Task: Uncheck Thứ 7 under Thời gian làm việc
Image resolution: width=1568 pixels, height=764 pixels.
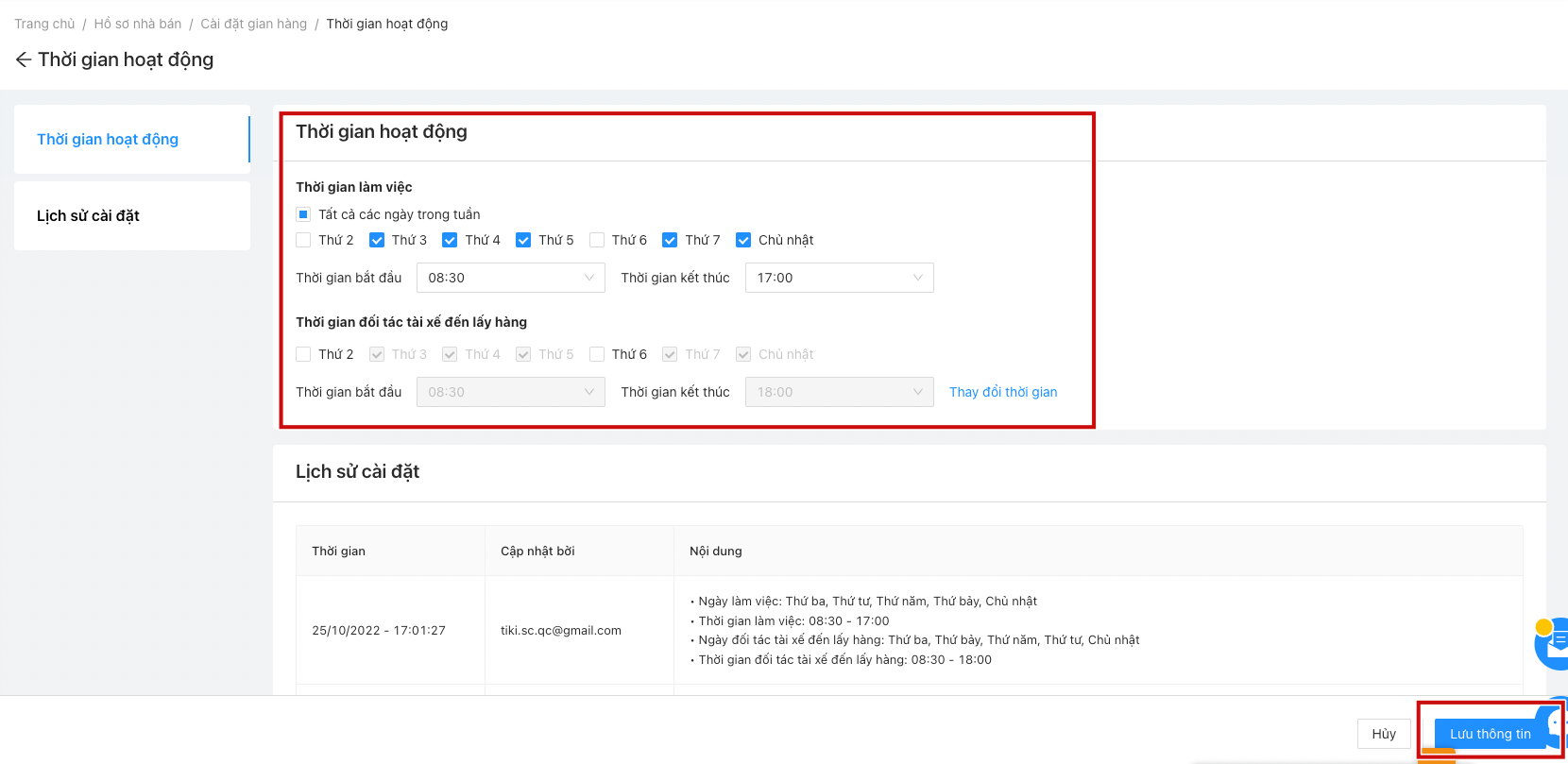Action: [x=670, y=240]
